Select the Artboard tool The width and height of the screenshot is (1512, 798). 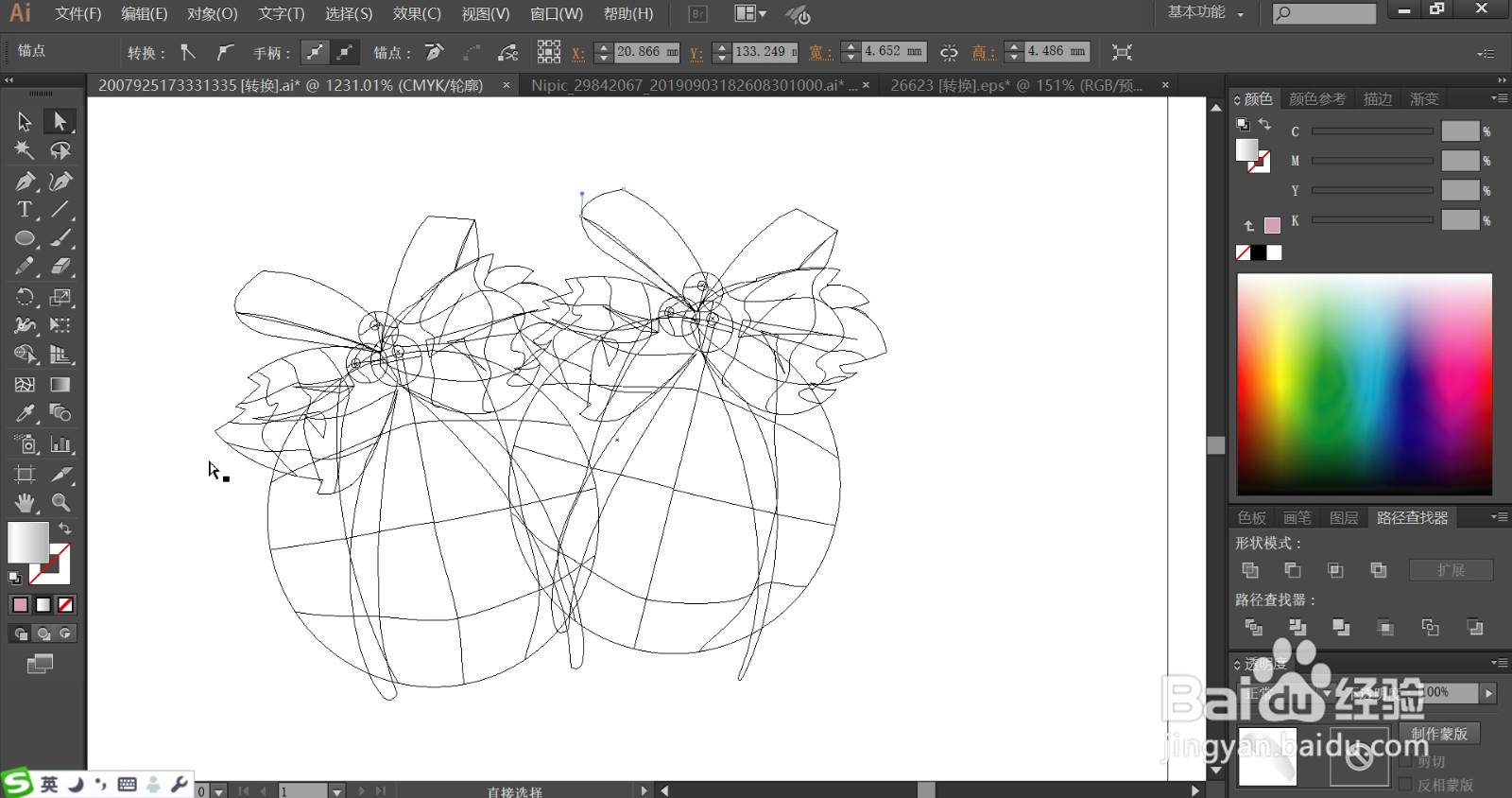25,474
